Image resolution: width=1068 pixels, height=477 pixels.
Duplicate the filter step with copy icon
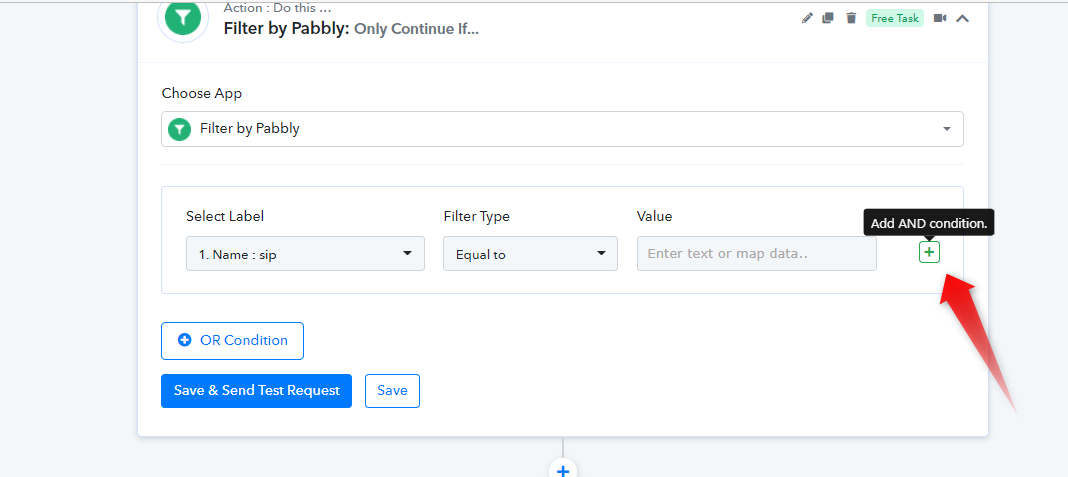pos(828,18)
